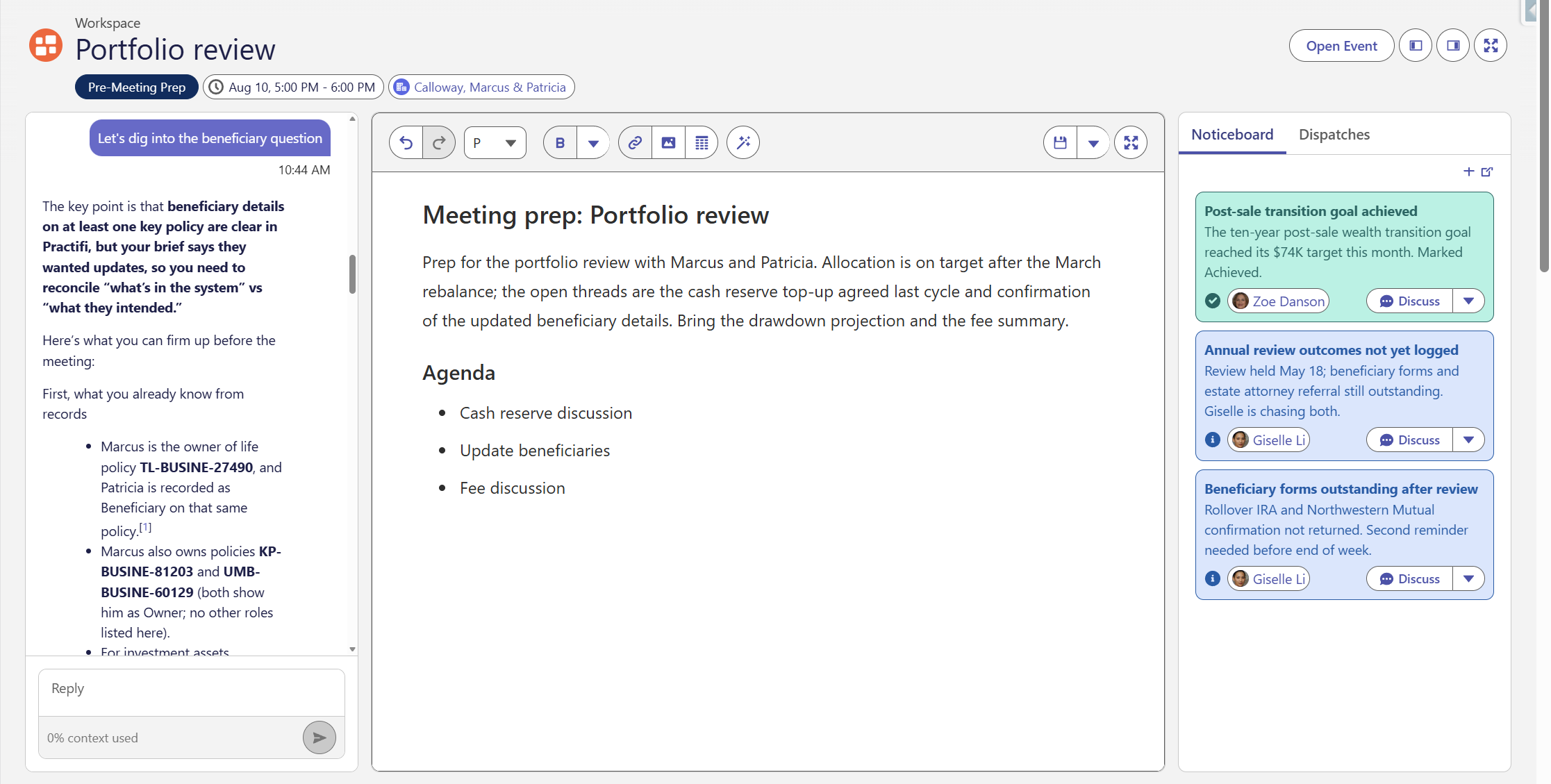Save the document with the disk icon
The height and width of the screenshot is (784, 1551).
click(x=1060, y=143)
